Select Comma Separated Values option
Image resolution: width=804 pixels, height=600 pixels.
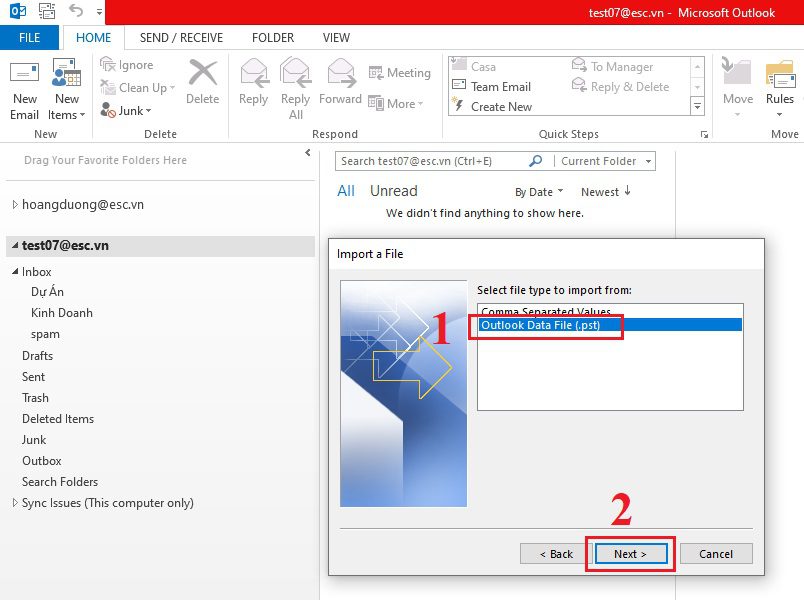(610, 311)
